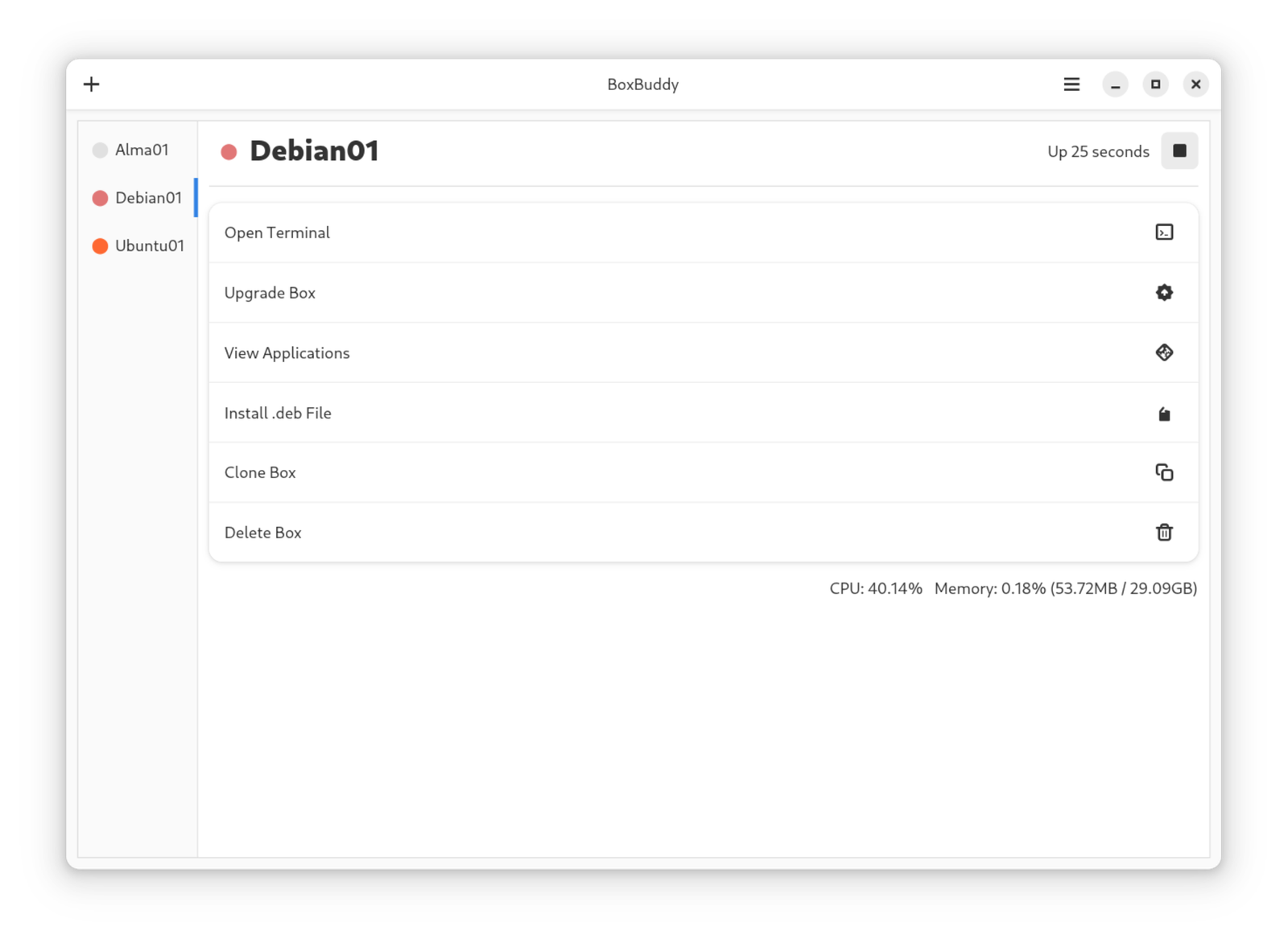Start an Upgrade Box operation
The height and width of the screenshot is (943, 1288).
click(x=270, y=293)
